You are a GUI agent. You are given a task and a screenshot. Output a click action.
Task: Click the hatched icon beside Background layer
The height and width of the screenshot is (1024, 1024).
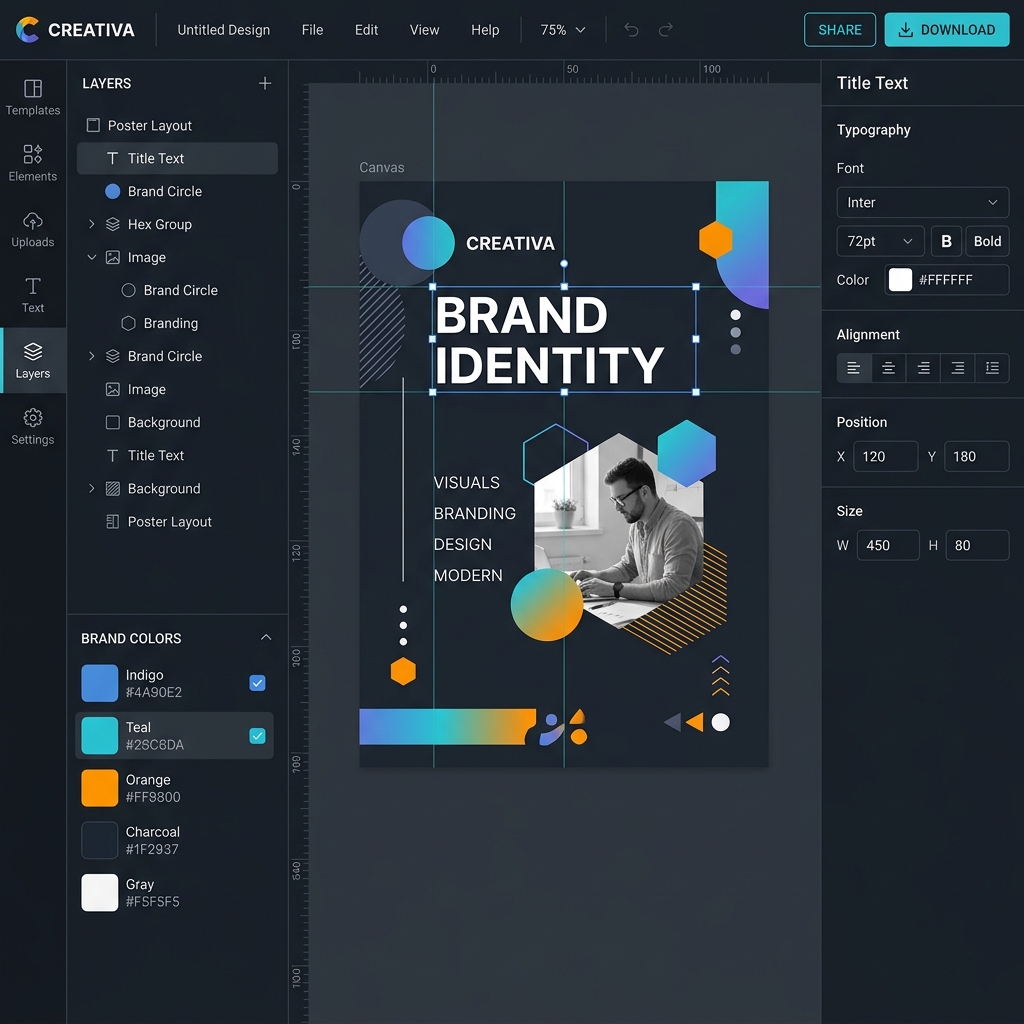click(112, 488)
